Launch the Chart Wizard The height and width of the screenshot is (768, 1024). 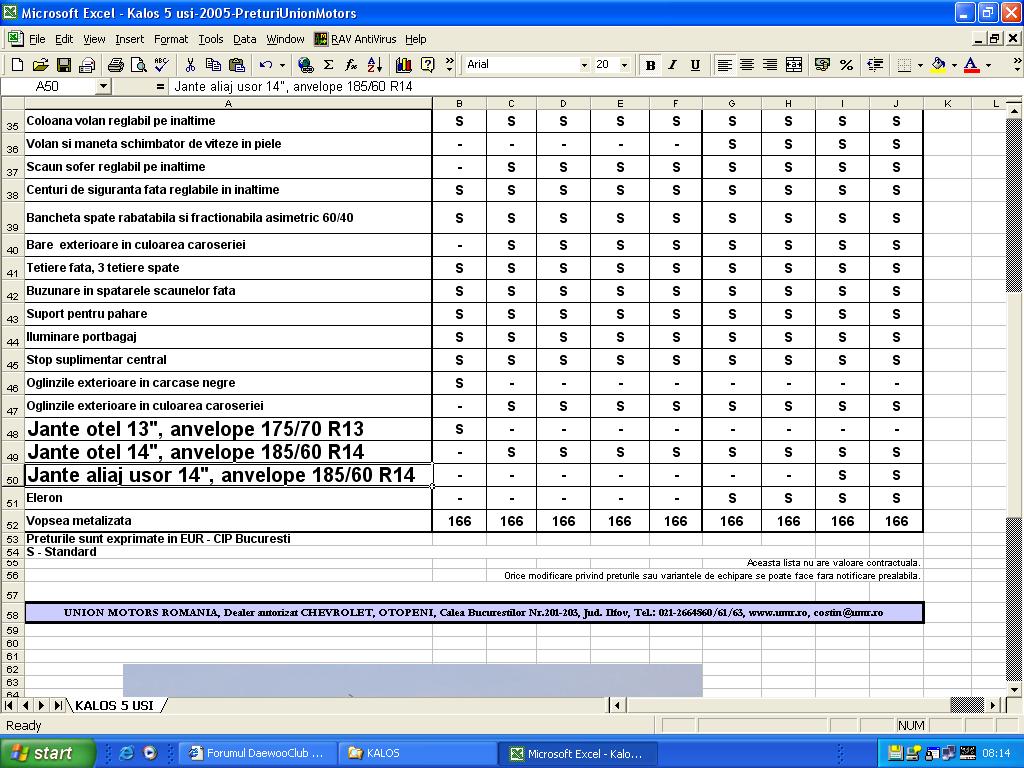coord(404,65)
